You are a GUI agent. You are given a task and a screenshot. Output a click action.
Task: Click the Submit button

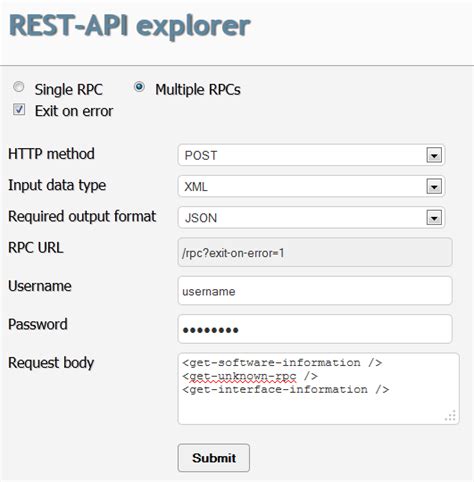214,458
